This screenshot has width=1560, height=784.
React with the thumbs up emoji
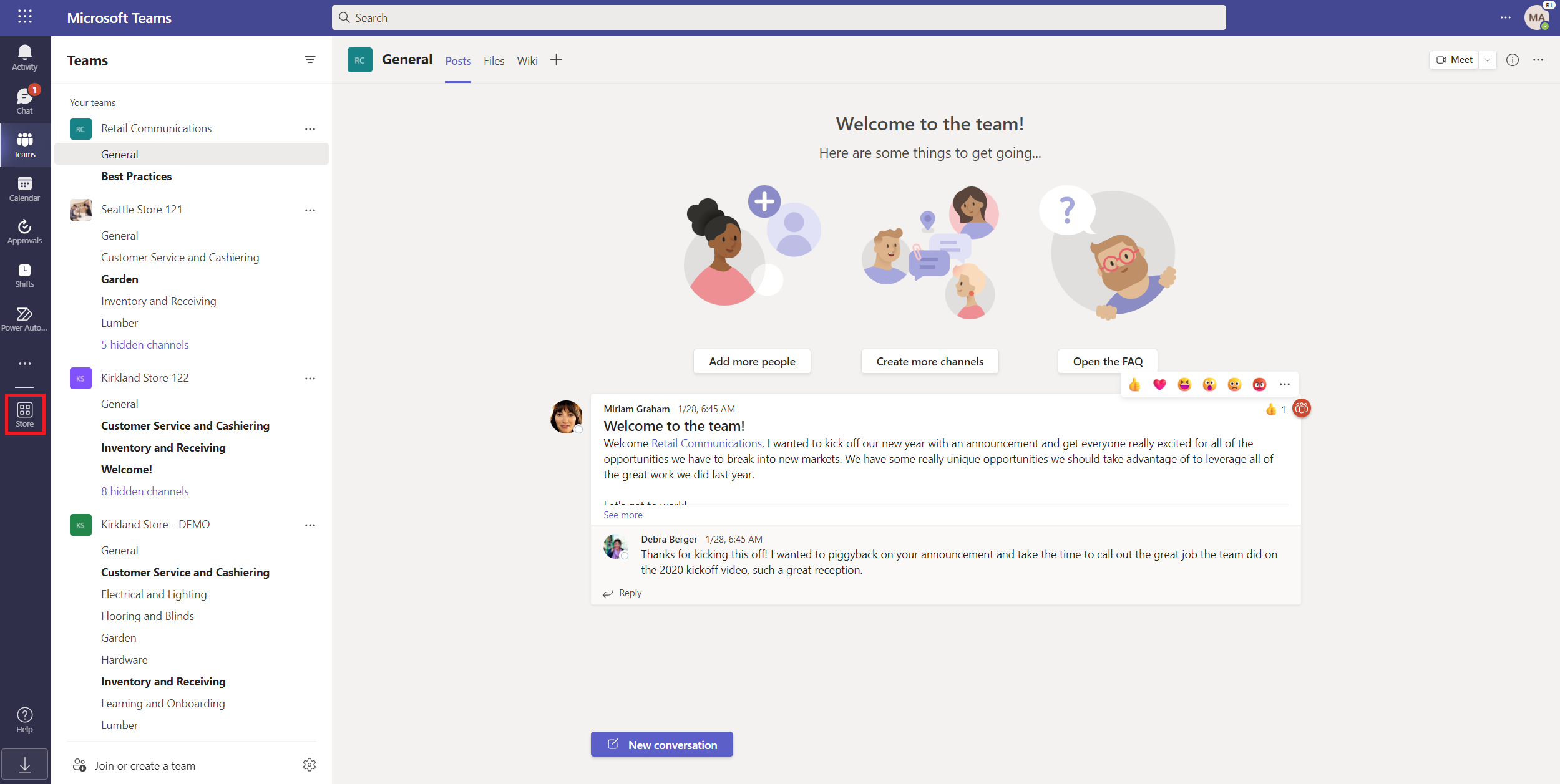point(1134,385)
